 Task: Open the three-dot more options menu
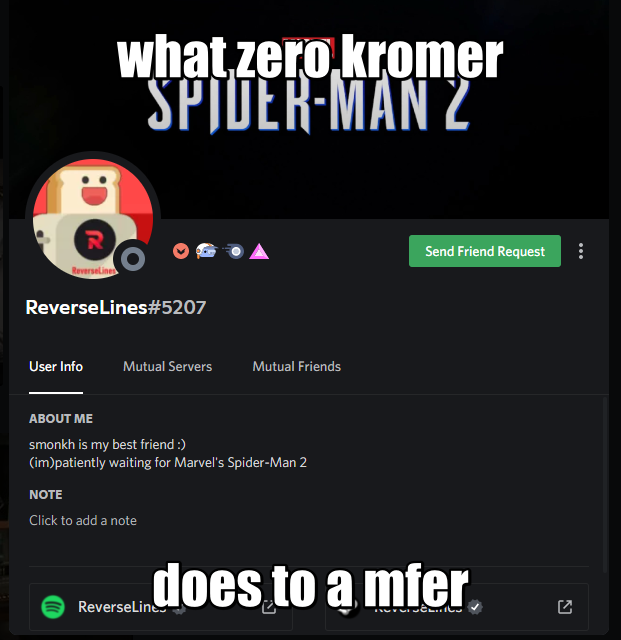[581, 251]
